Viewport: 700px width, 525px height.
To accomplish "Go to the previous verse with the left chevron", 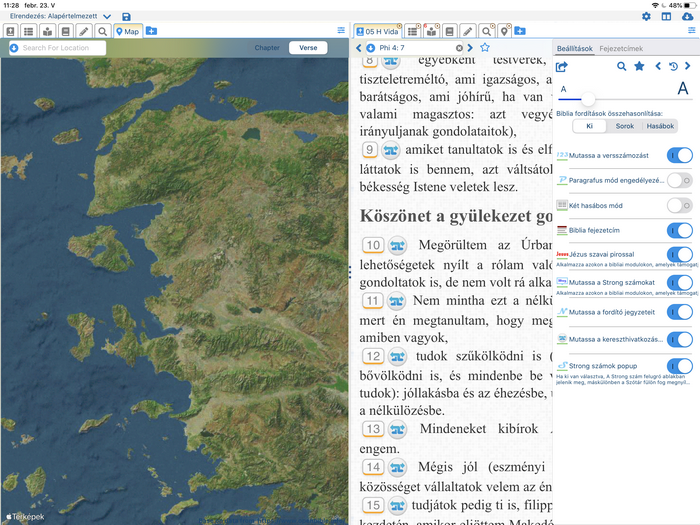I will (358, 48).
